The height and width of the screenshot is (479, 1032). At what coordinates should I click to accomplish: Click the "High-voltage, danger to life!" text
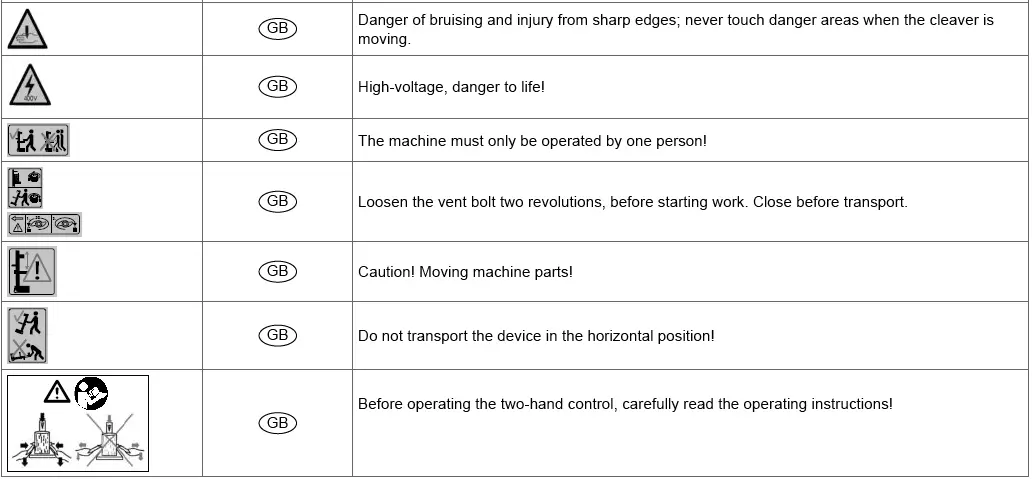(x=451, y=87)
